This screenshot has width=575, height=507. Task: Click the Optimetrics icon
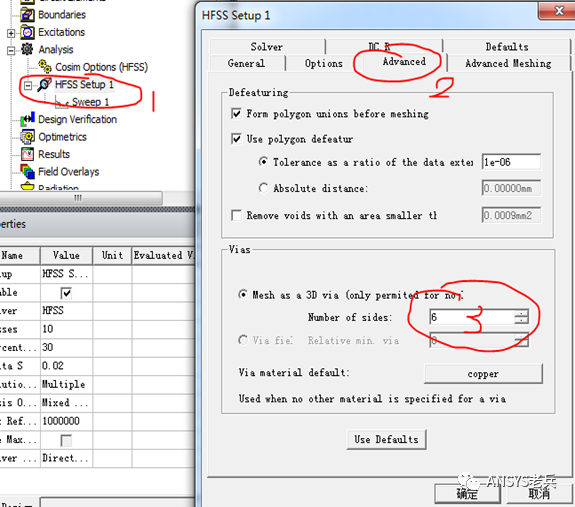pyautogui.click(x=28, y=137)
